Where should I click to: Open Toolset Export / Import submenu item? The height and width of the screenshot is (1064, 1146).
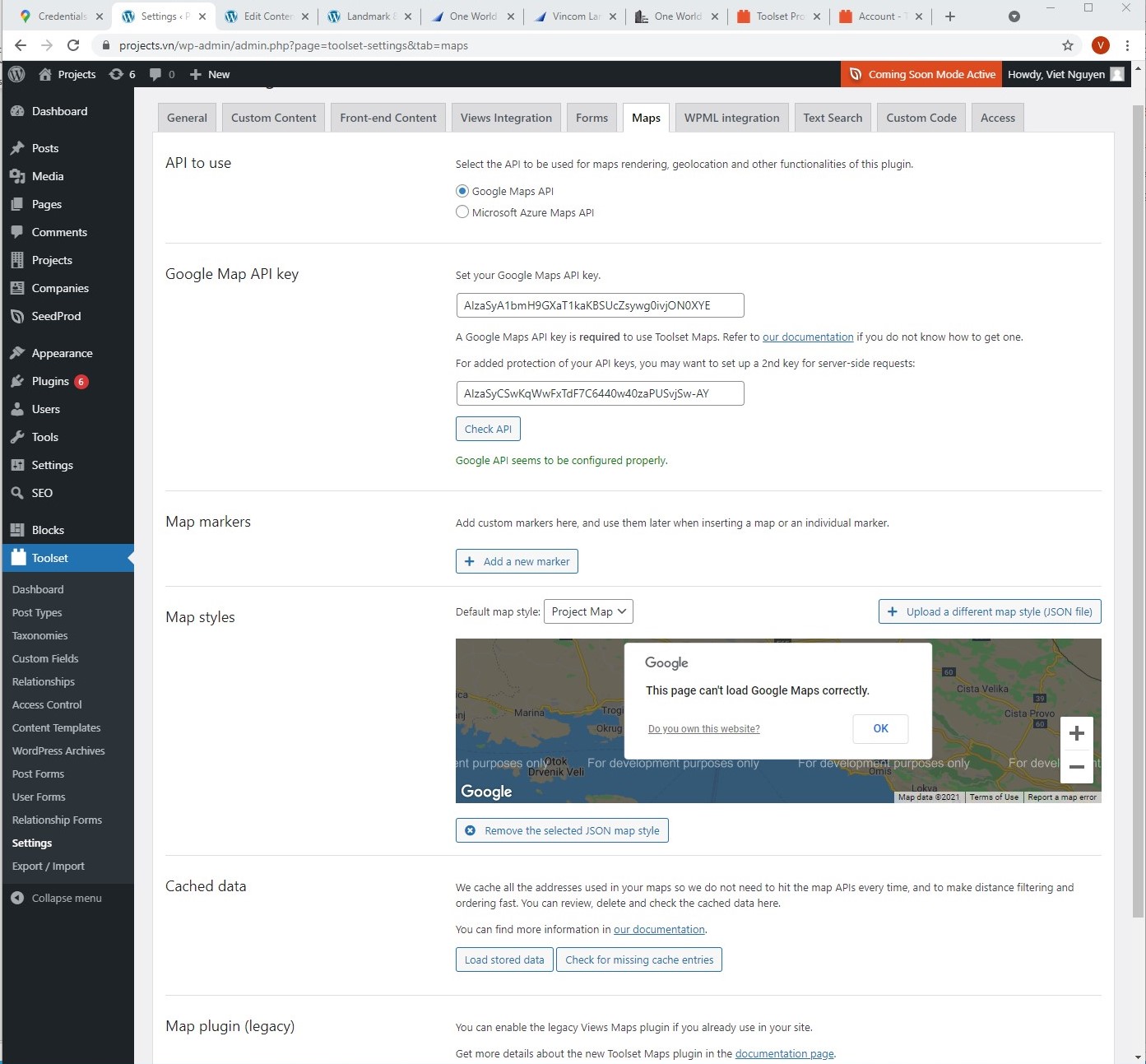48,866
